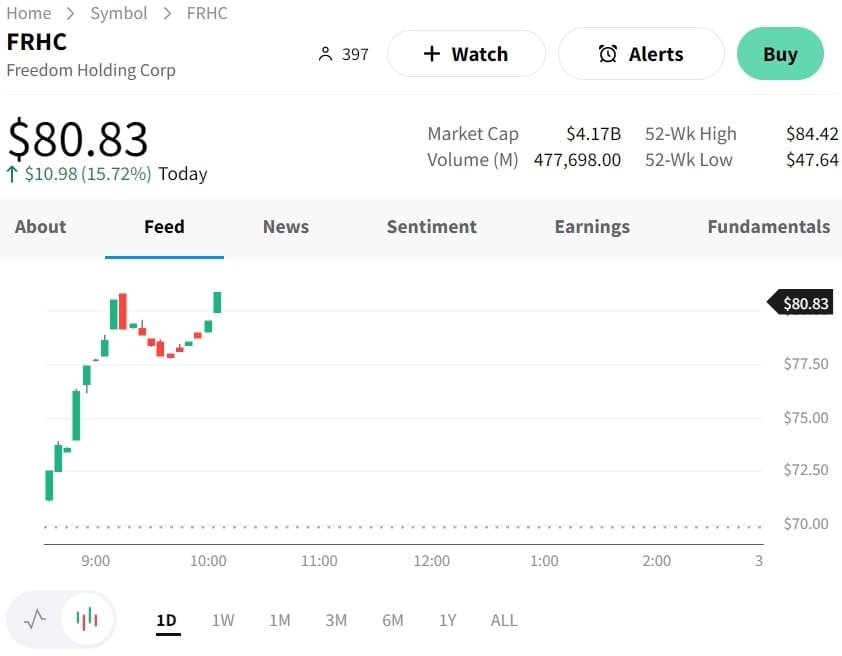Open the Sentiment tab
The height and width of the screenshot is (656, 842).
click(x=431, y=227)
